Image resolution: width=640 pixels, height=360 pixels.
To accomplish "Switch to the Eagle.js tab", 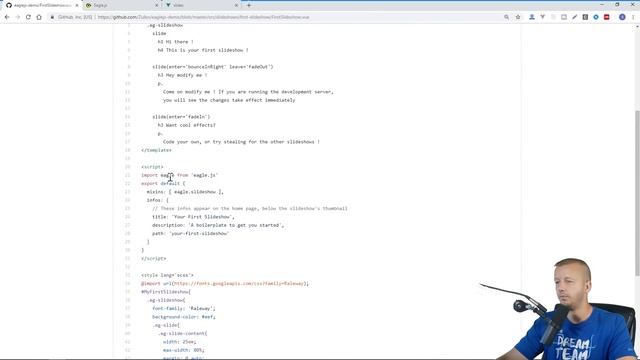I will point(122,5).
